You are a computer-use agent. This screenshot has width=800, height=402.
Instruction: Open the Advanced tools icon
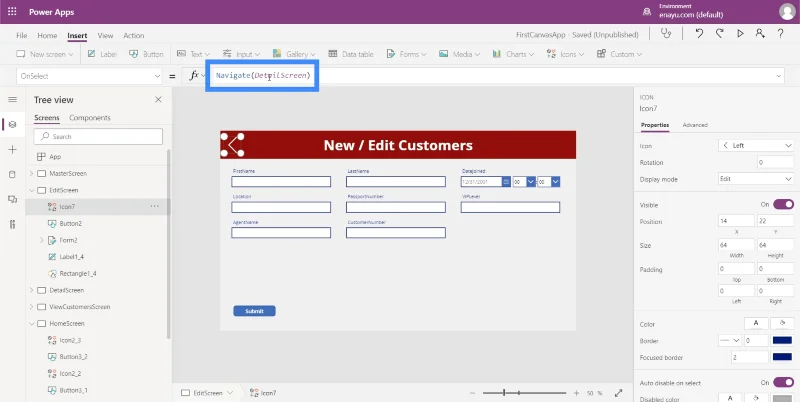13,224
